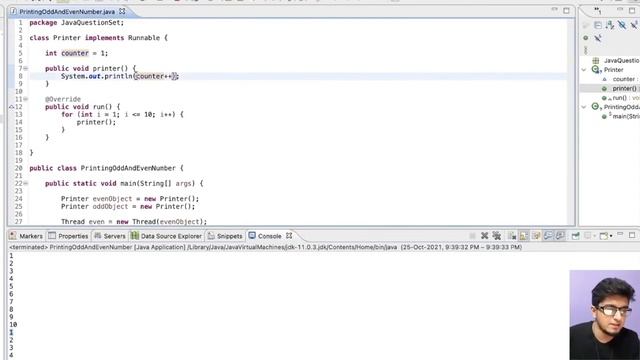Image resolution: width=640 pixels, height=360 pixels.
Task: Switch to the Properties tab
Action: 68,236
